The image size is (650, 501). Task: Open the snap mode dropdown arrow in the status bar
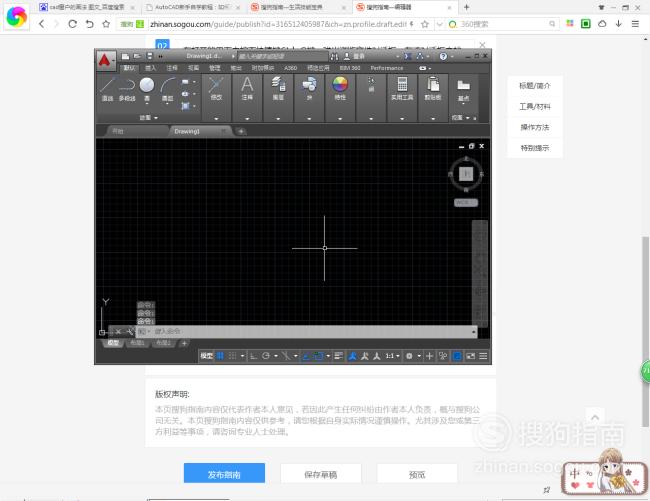pos(242,356)
